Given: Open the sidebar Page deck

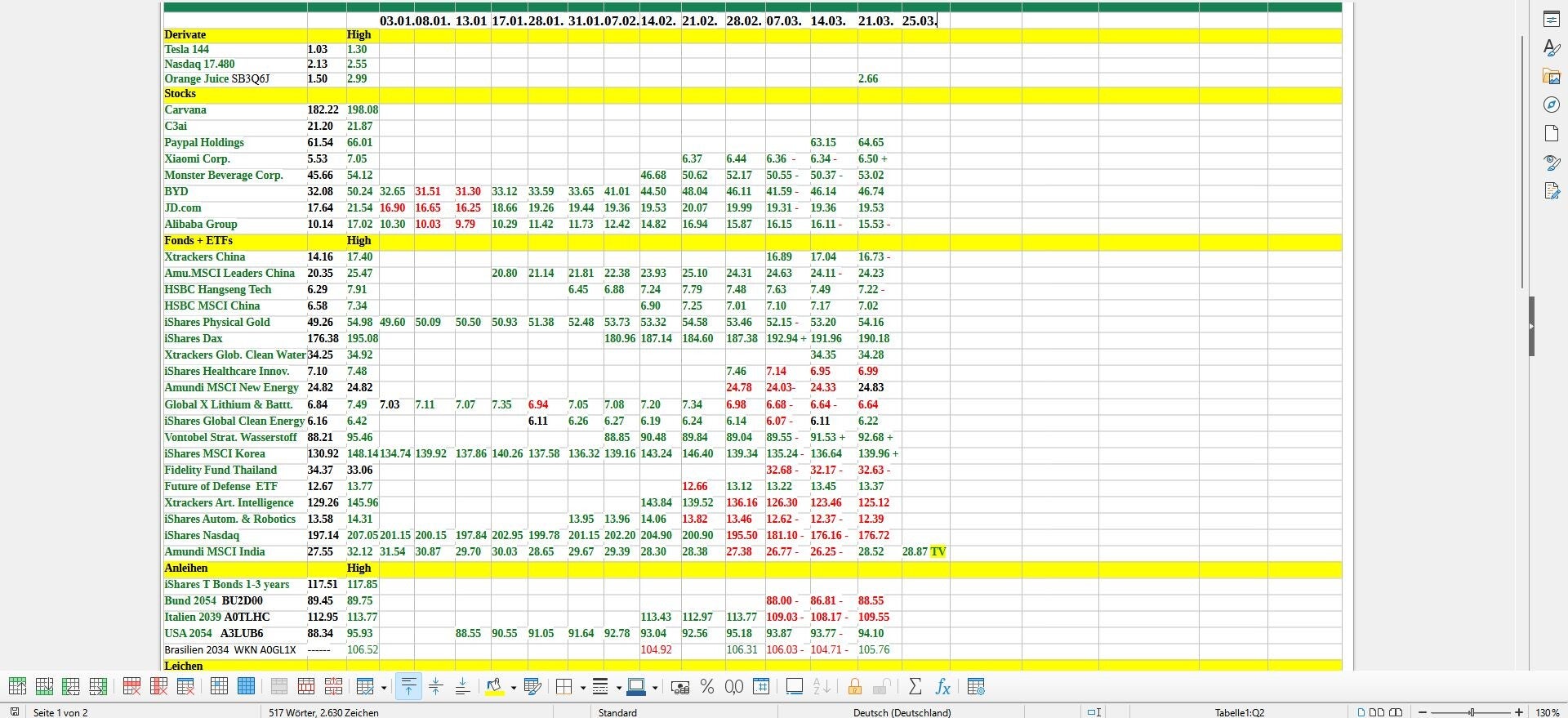Looking at the screenshot, I should [1552, 133].
